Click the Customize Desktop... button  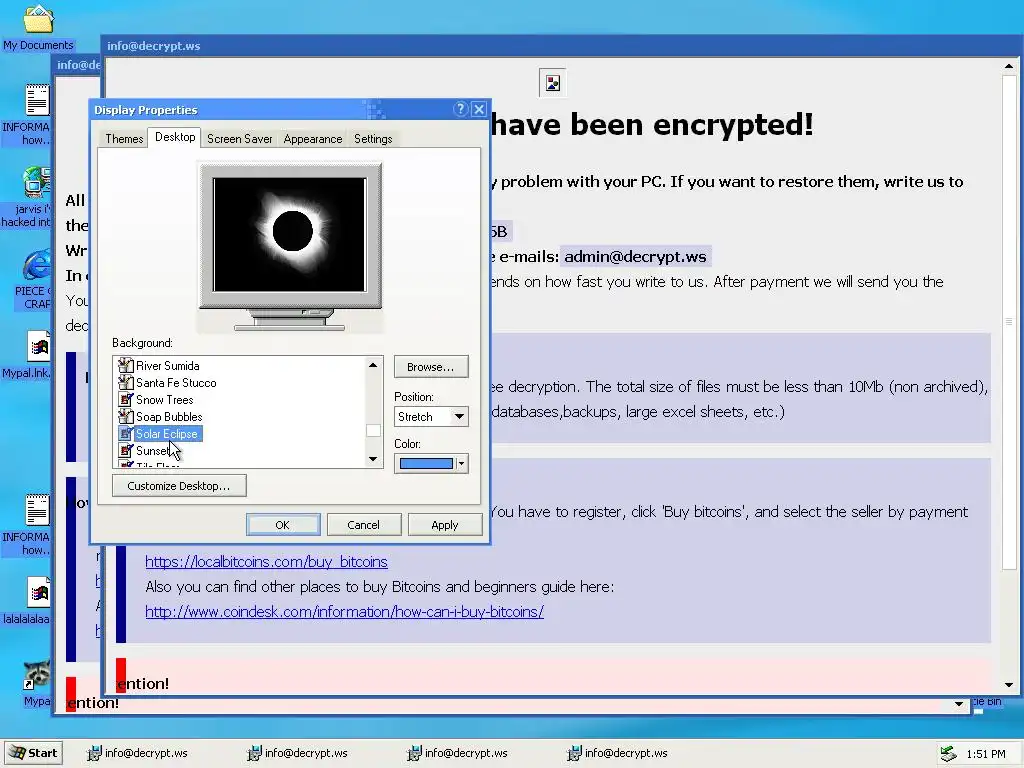[179, 486]
